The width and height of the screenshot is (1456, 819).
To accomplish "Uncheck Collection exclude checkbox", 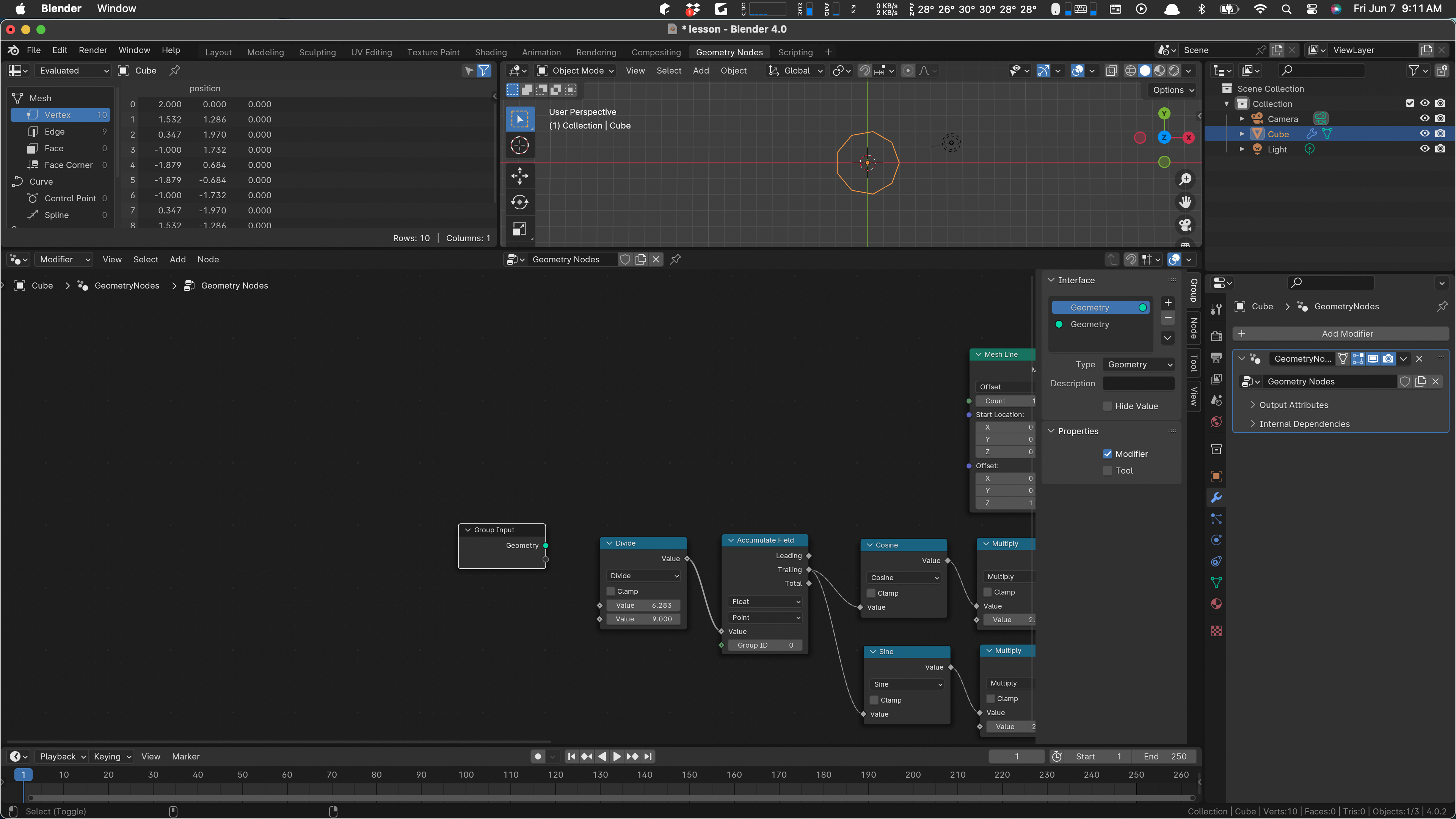I will (x=1410, y=104).
